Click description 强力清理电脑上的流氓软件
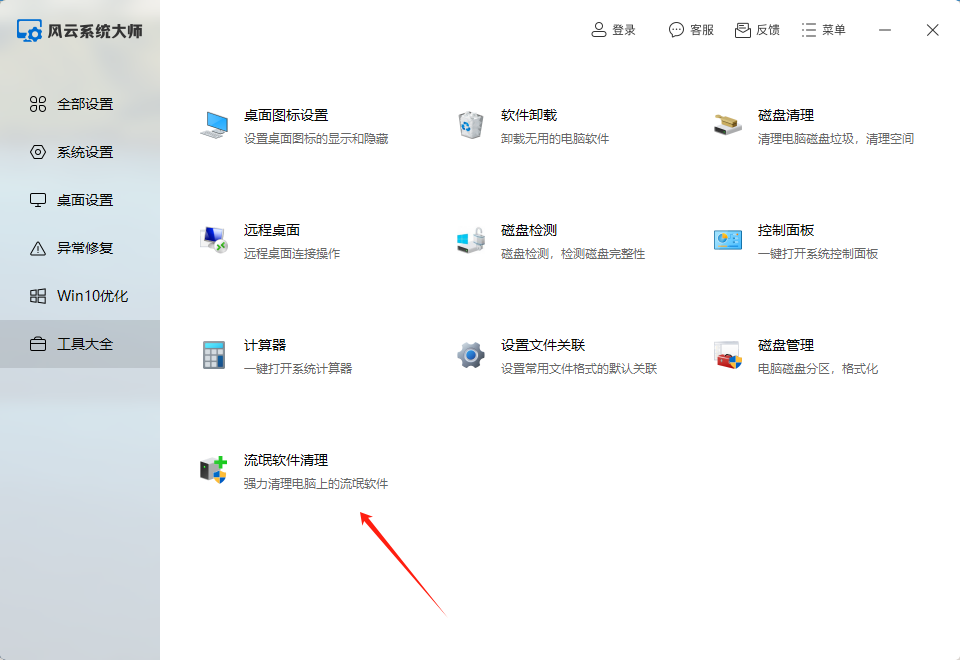 [x=316, y=484]
